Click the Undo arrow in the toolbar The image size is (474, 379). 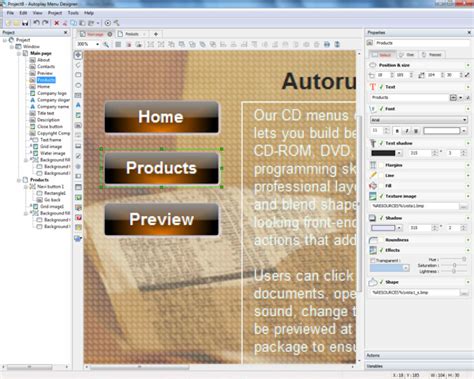coord(36,23)
